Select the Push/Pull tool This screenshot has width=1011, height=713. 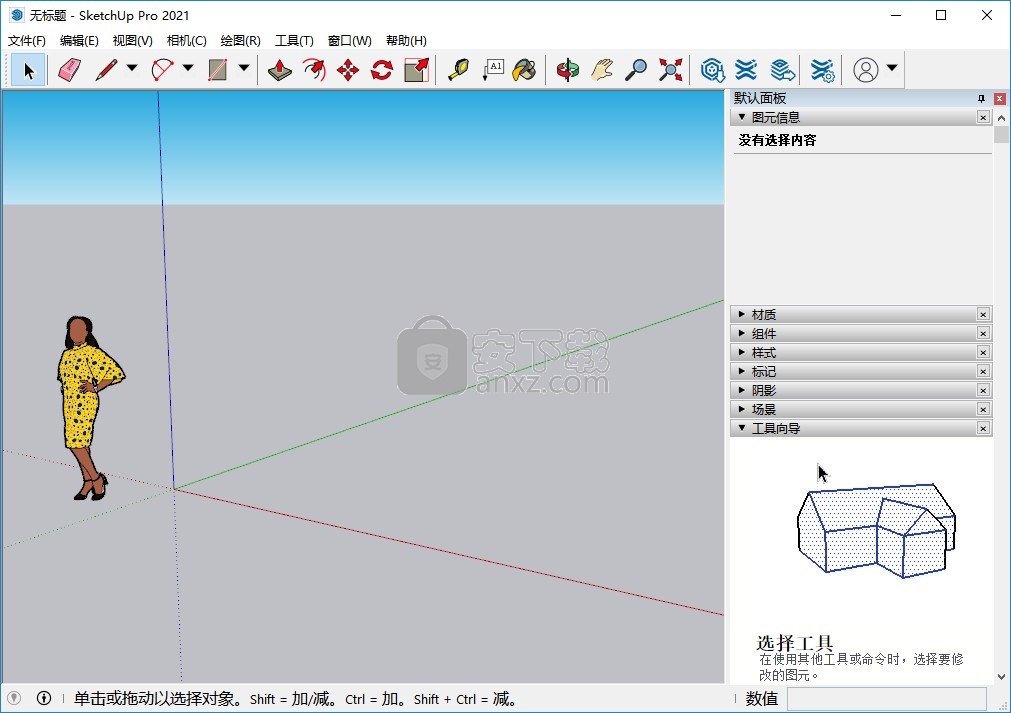coord(280,70)
